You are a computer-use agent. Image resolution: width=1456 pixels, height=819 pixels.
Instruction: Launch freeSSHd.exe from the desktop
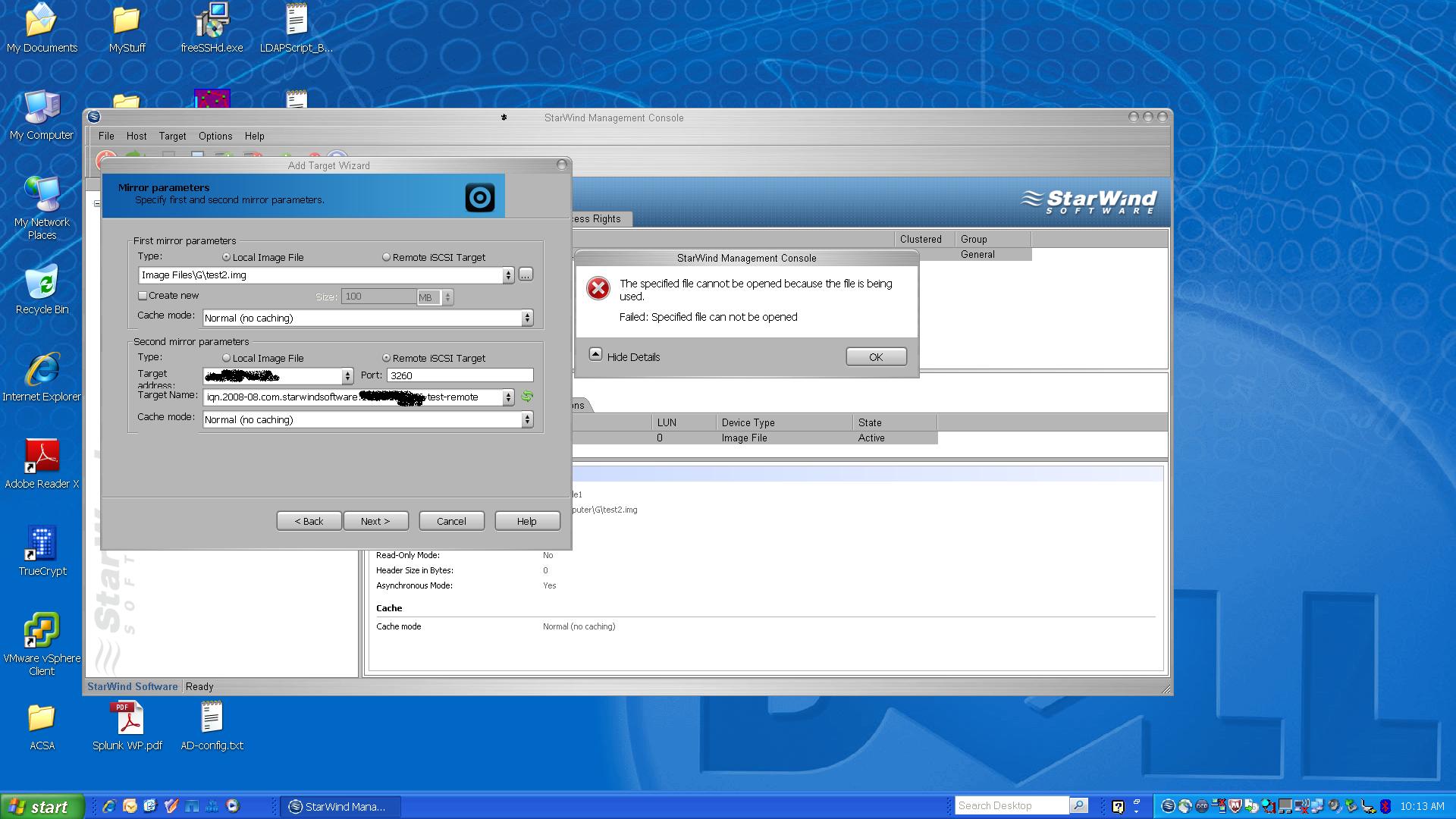click(x=212, y=28)
